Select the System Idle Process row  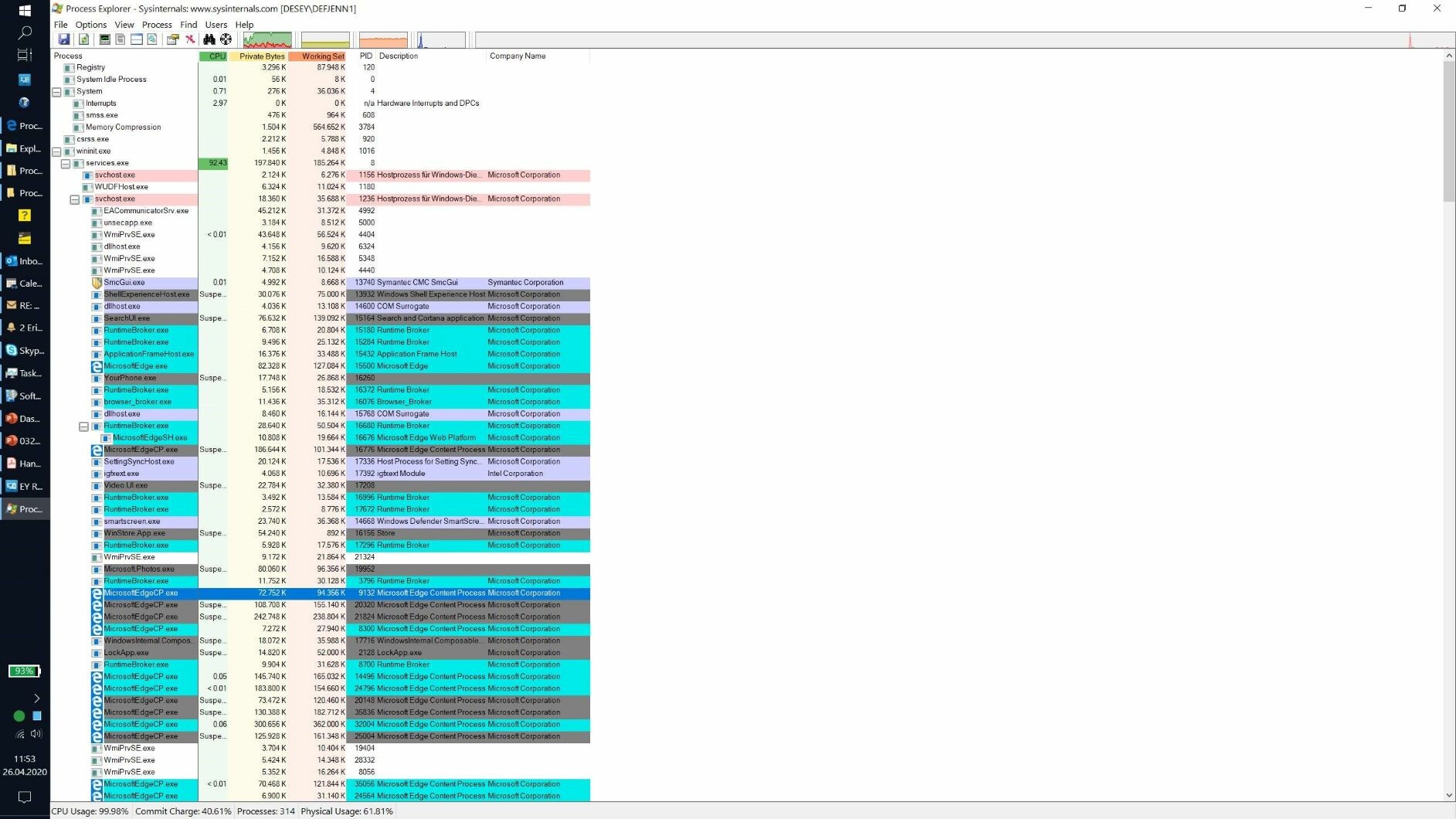click(321, 80)
